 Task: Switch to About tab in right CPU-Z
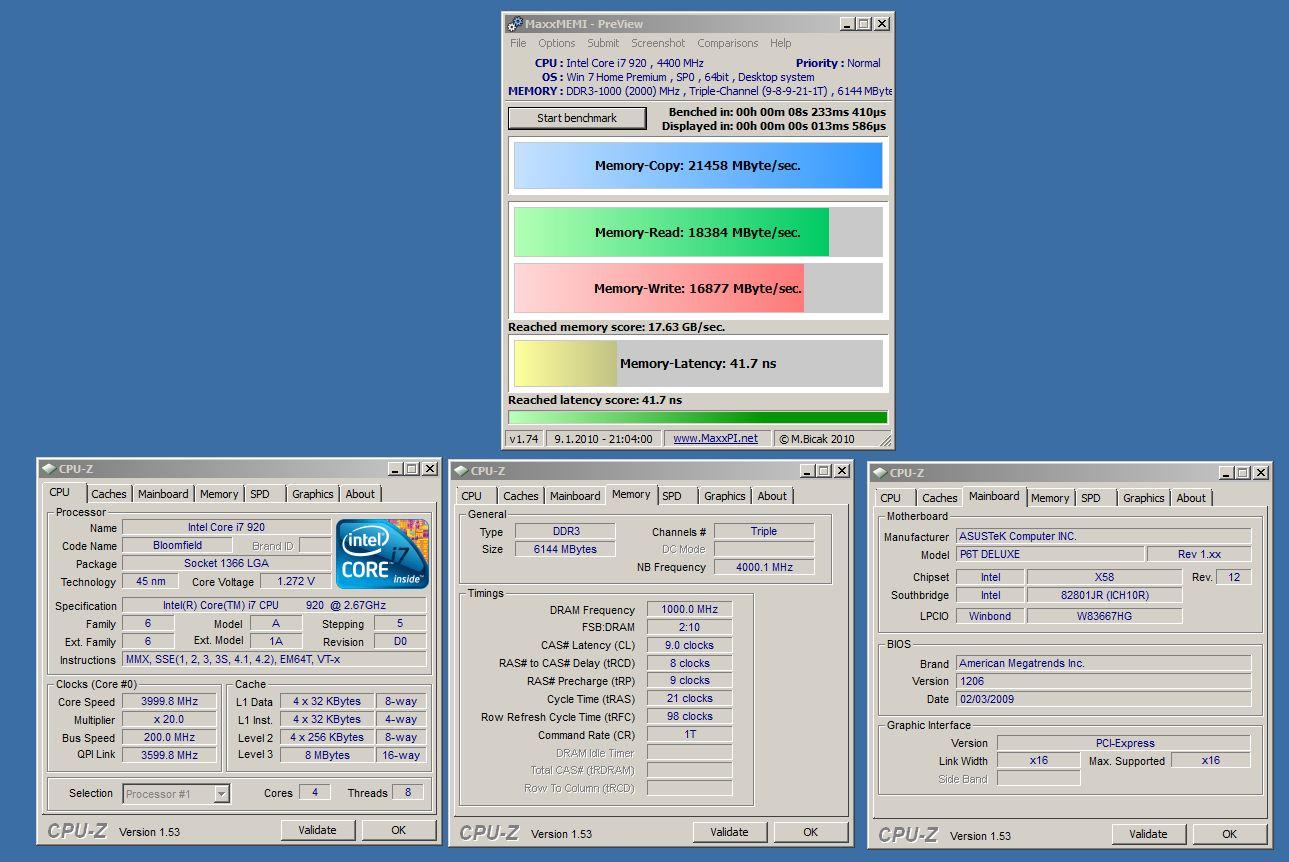point(1191,498)
